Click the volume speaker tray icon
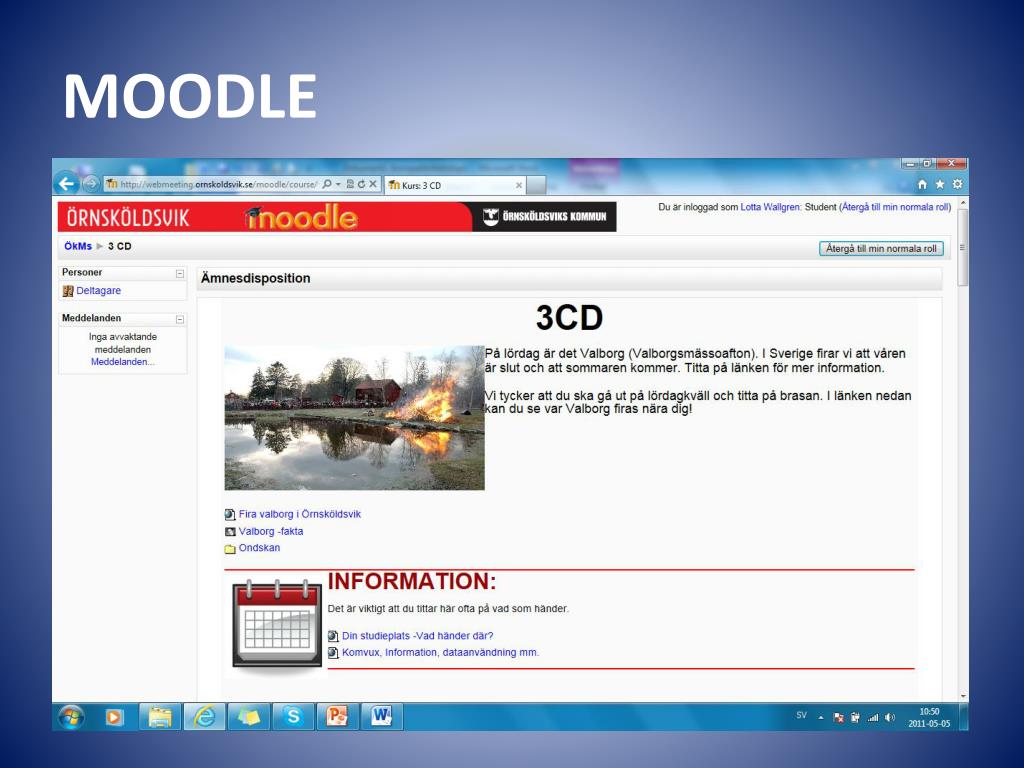1024x768 pixels. pos(889,718)
